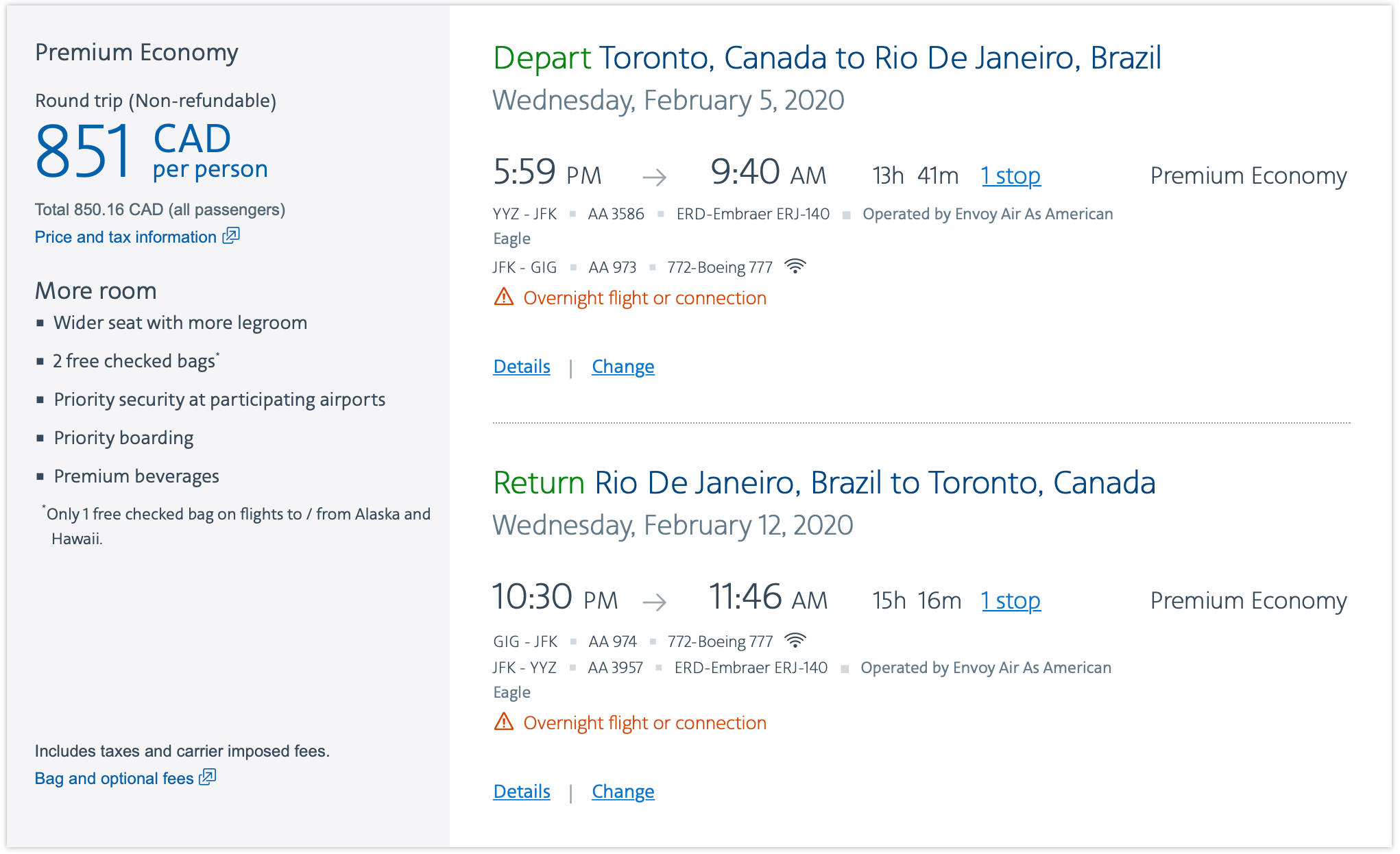Click the arrow between 10:30 PM and 11:46 AM
1400x854 pixels.
pos(655,602)
